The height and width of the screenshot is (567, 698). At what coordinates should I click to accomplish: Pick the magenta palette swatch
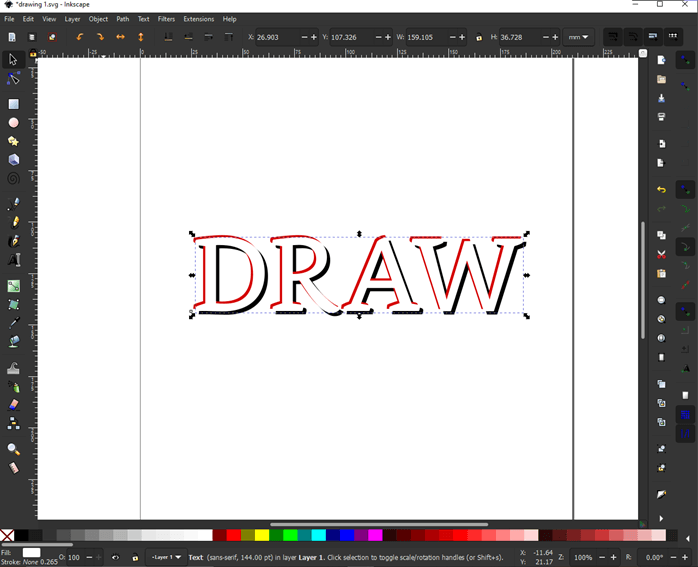[375, 535]
